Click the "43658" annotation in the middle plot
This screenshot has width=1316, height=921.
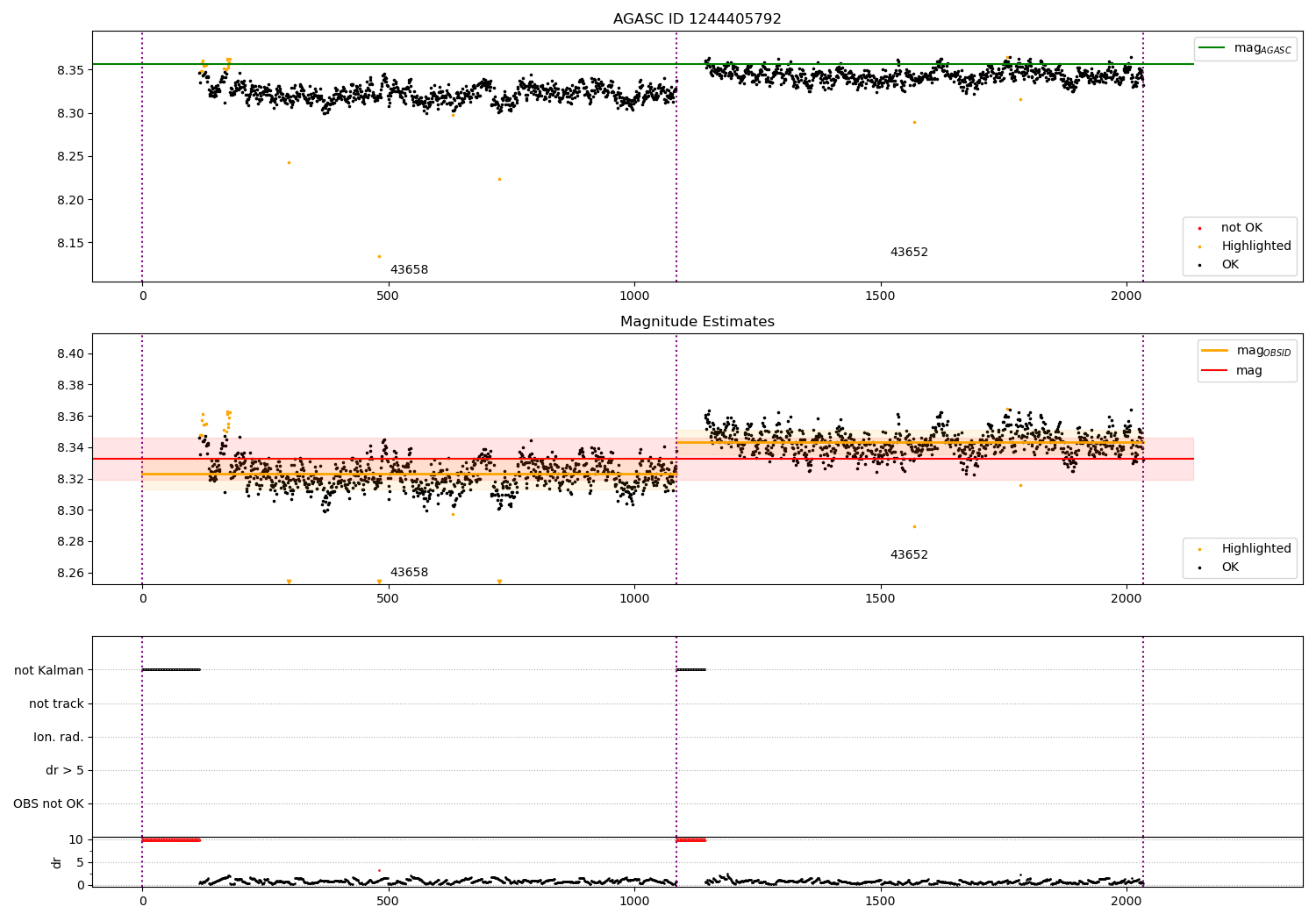coord(409,572)
